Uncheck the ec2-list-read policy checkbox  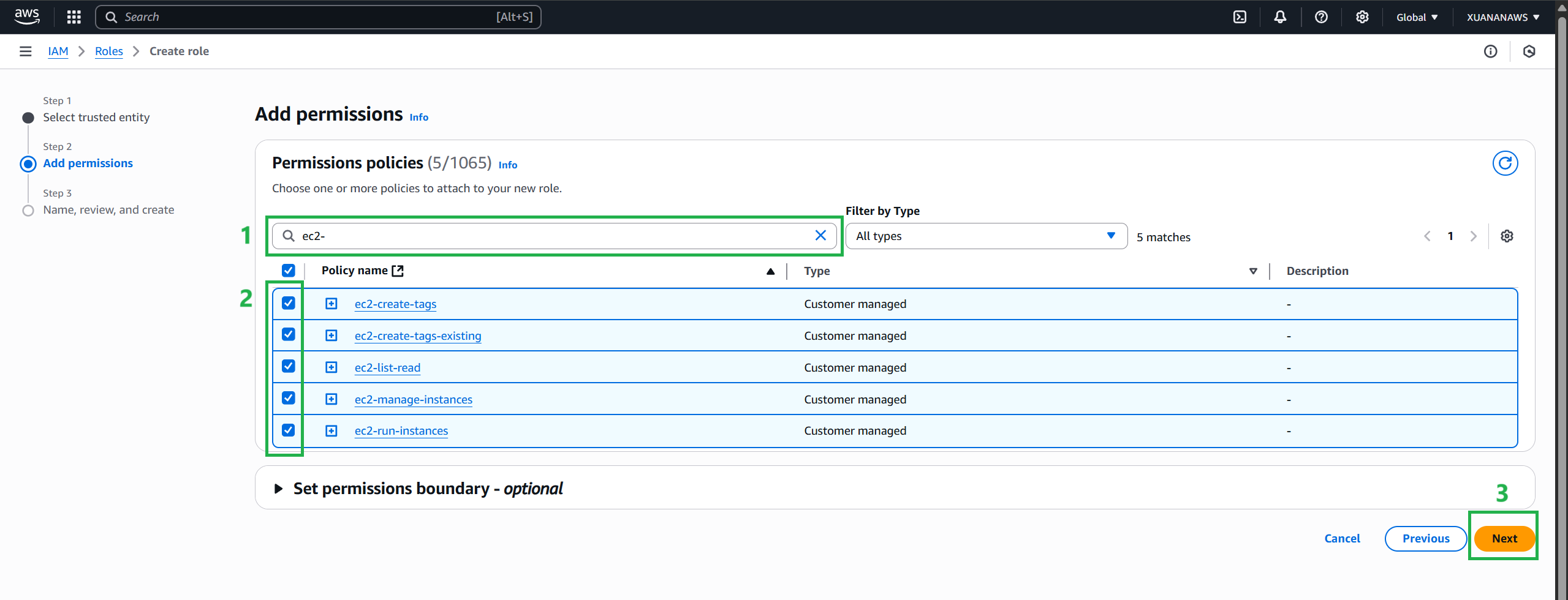[x=289, y=366]
